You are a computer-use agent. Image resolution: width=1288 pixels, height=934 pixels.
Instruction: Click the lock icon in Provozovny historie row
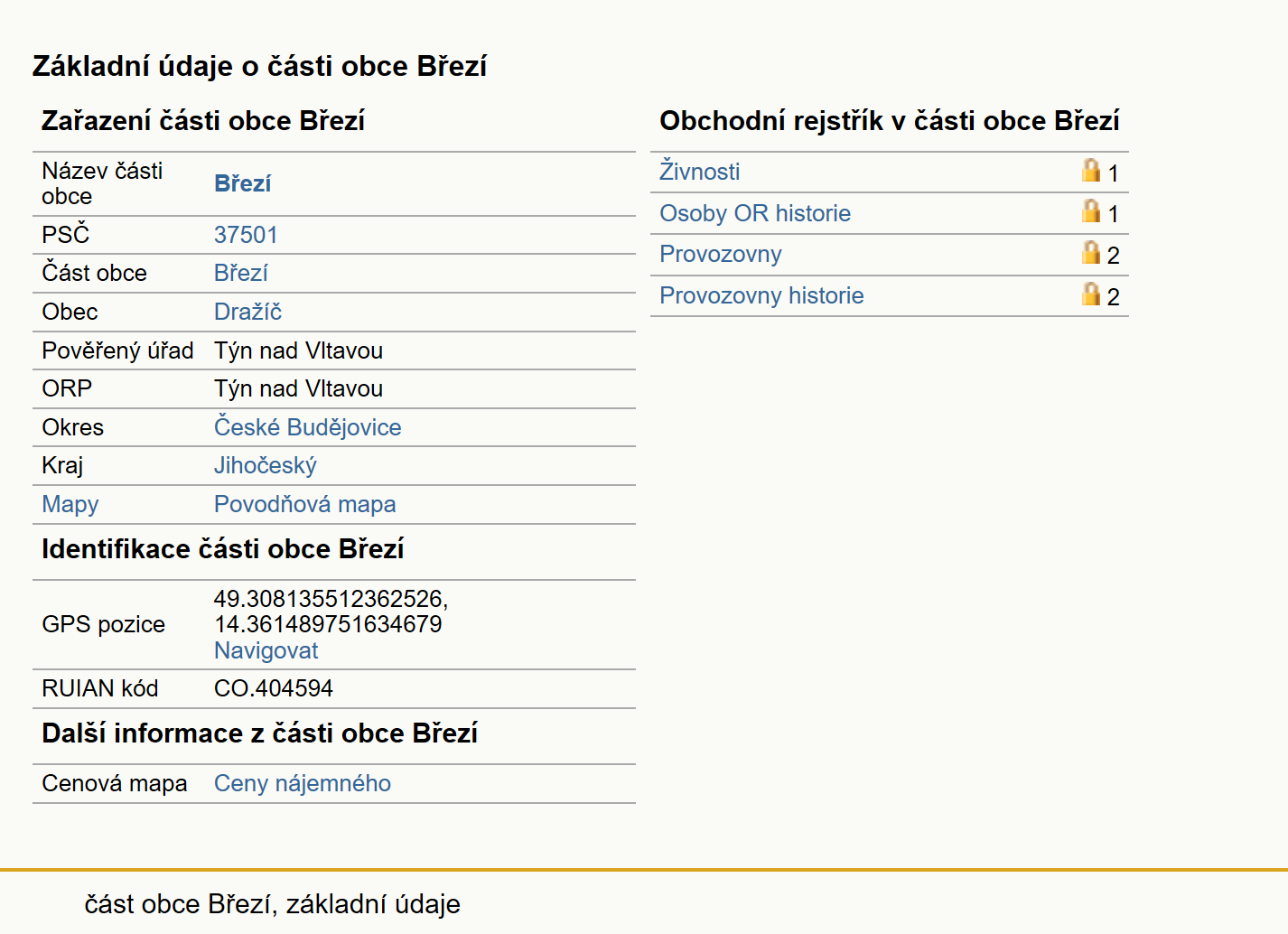tap(1091, 294)
